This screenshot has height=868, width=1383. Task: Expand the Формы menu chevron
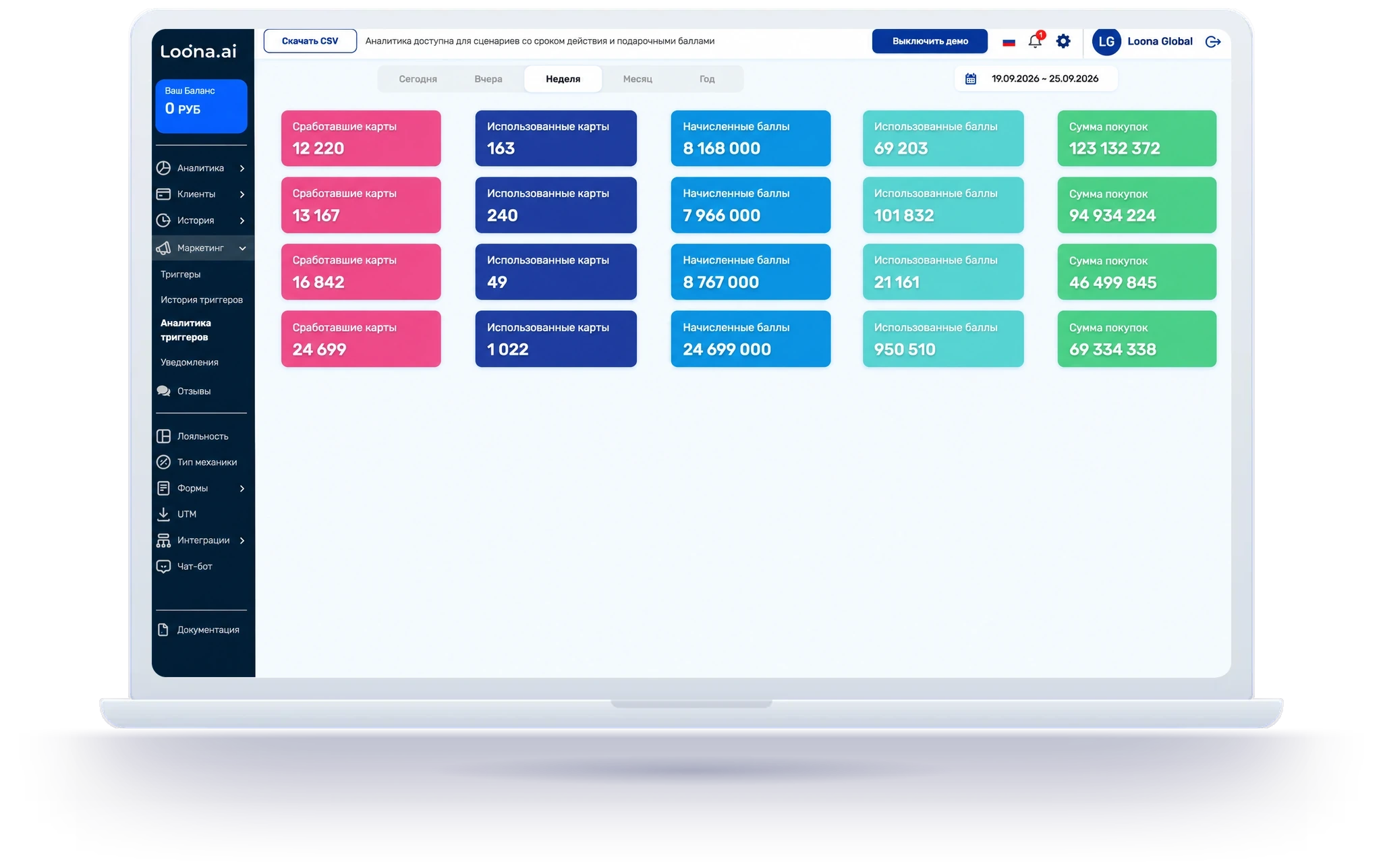point(242,488)
